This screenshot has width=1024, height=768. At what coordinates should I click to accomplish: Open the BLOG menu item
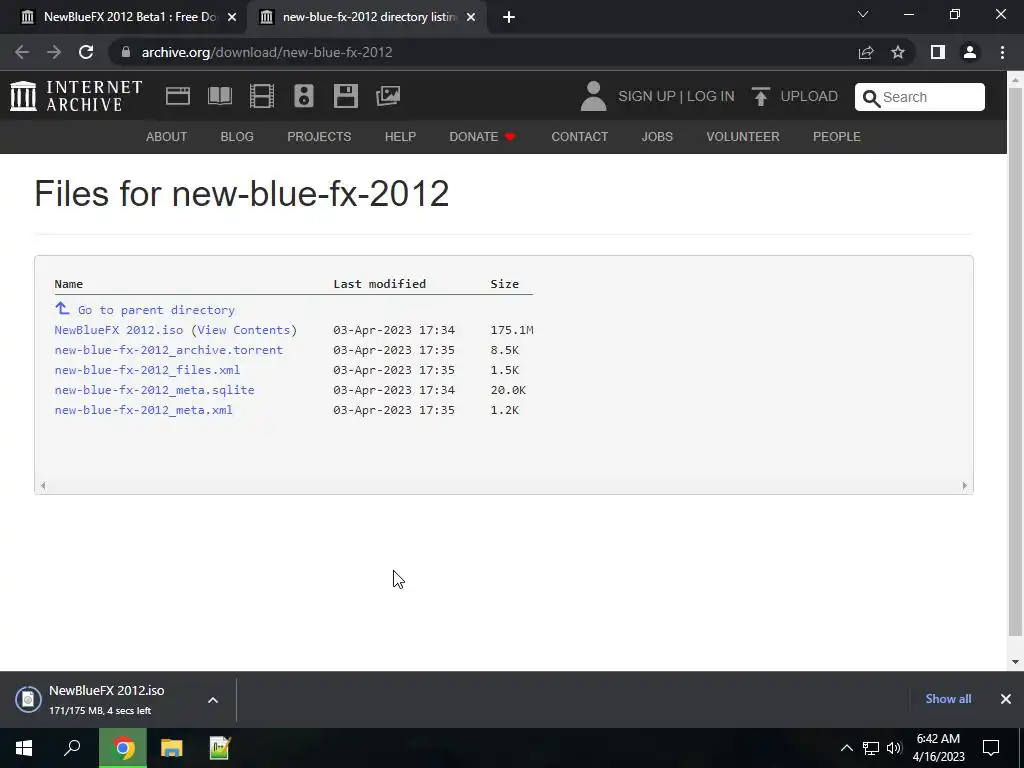pos(237,136)
